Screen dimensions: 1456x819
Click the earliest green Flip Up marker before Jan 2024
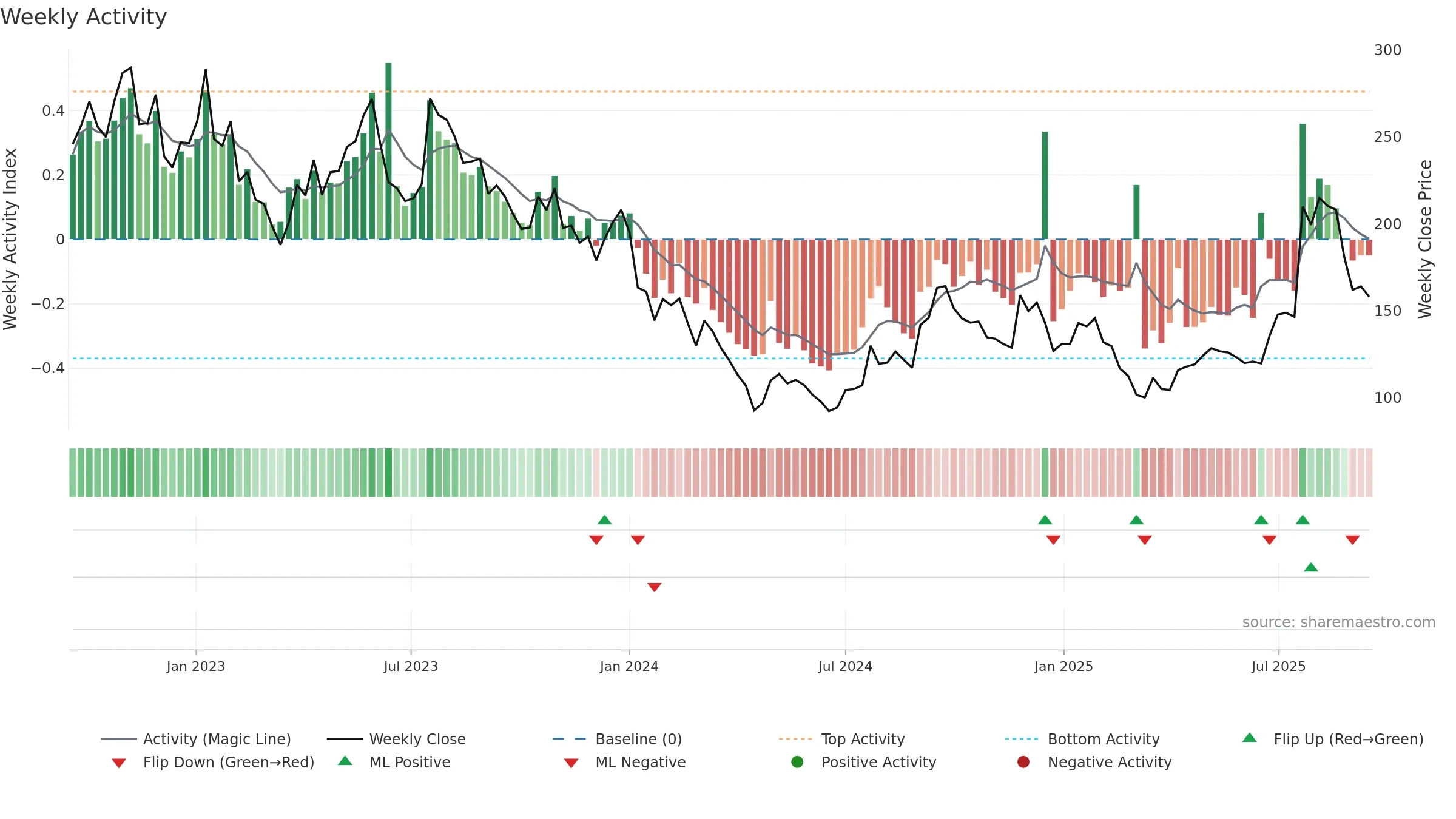[605, 520]
